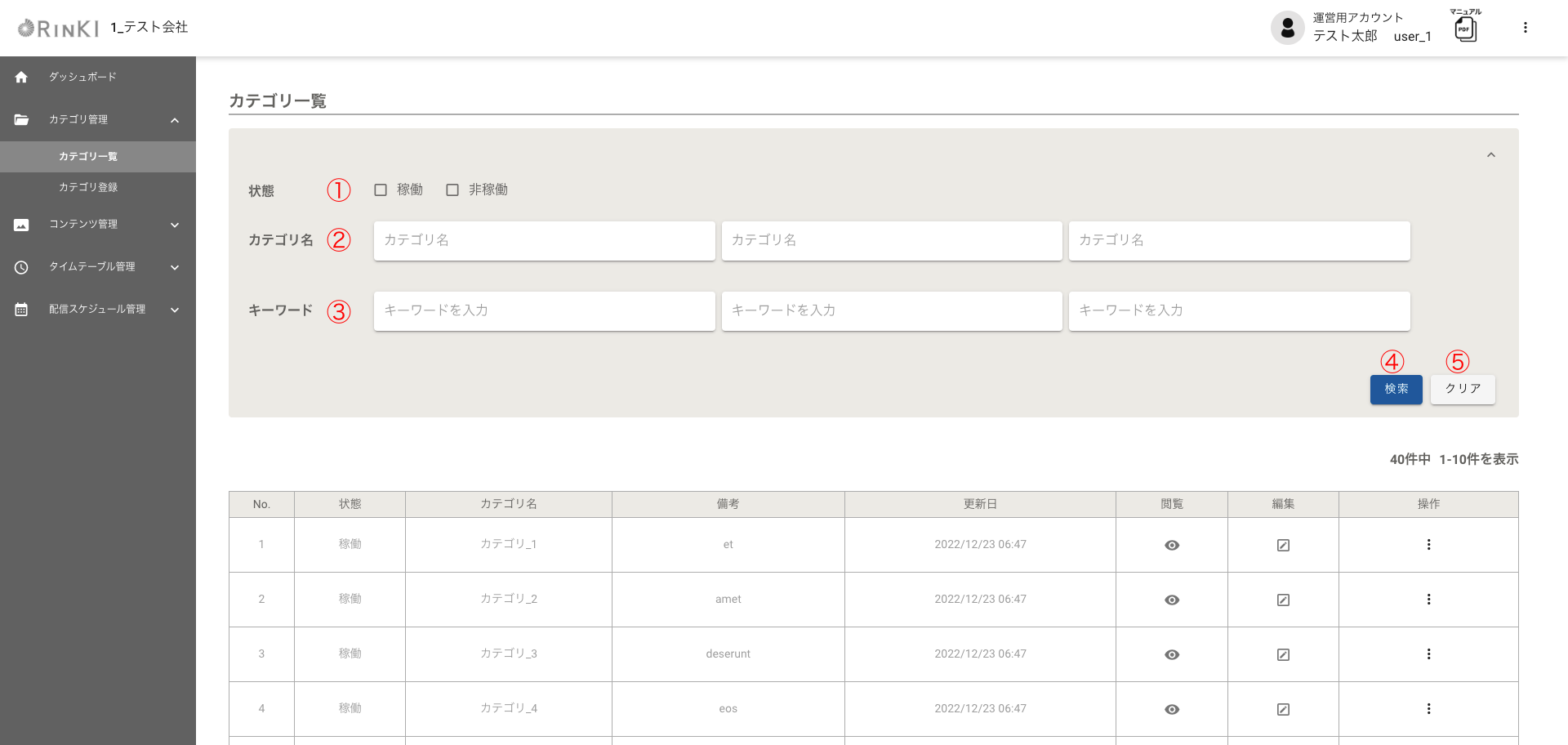Click the user account avatar icon
The height and width of the screenshot is (745, 1568).
[1287, 28]
